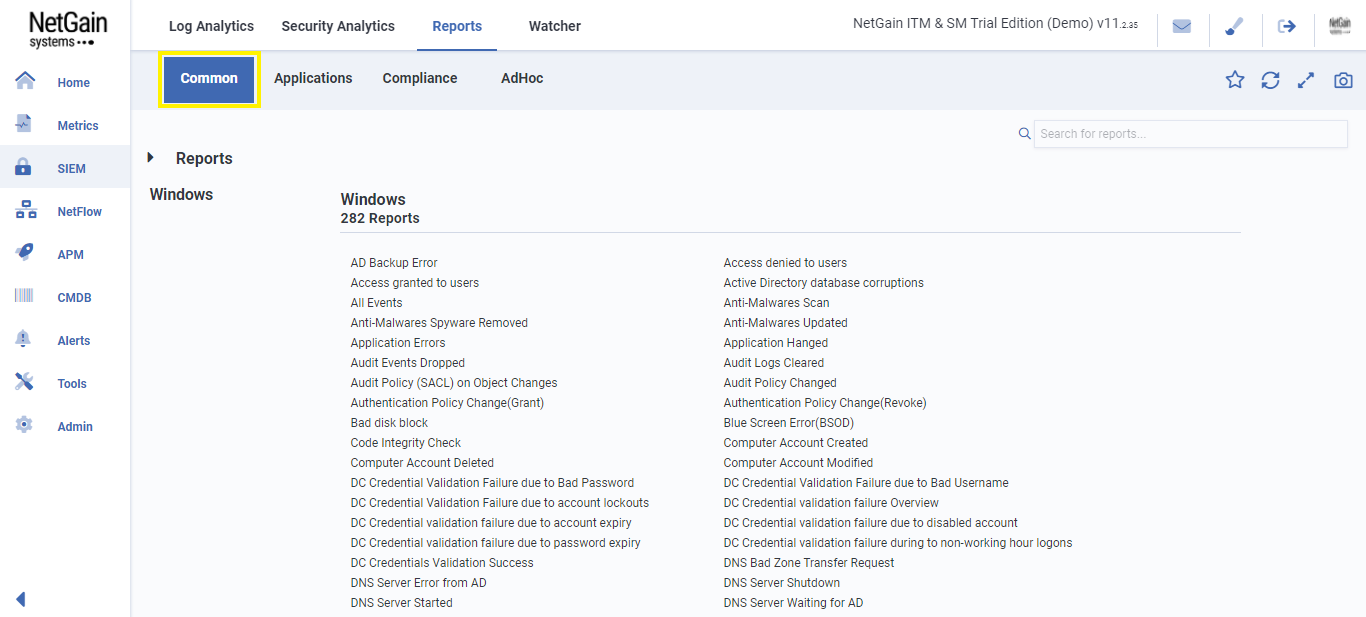Open Access granted to users report
The height and width of the screenshot is (617, 1366).
[x=415, y=283]
